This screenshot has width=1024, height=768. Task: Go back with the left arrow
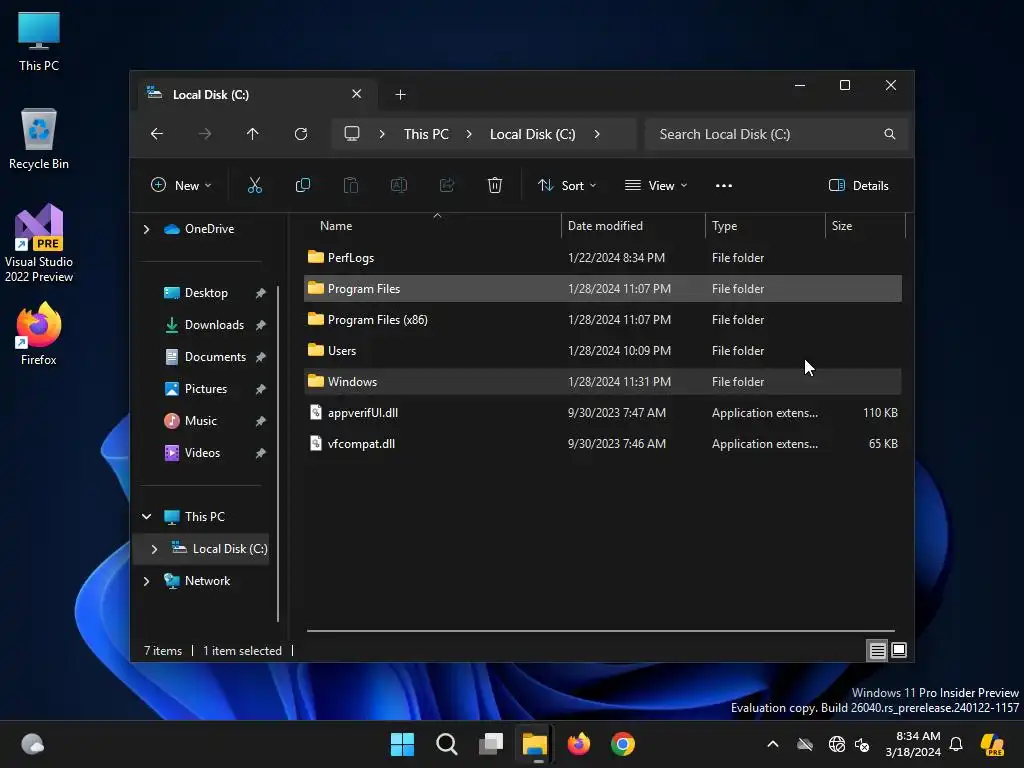click(x=157, y=134)
